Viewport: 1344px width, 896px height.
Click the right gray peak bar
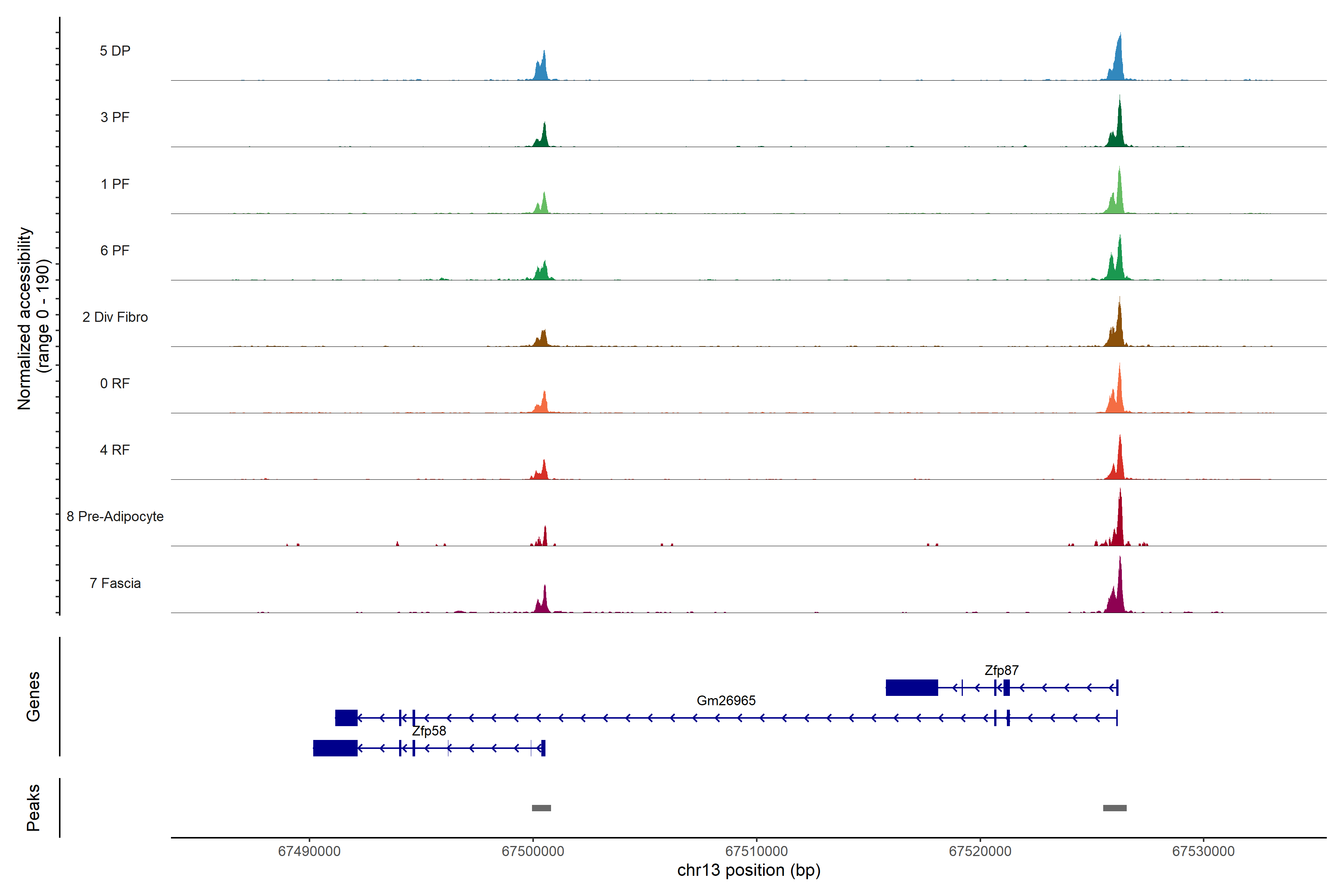1114,808
